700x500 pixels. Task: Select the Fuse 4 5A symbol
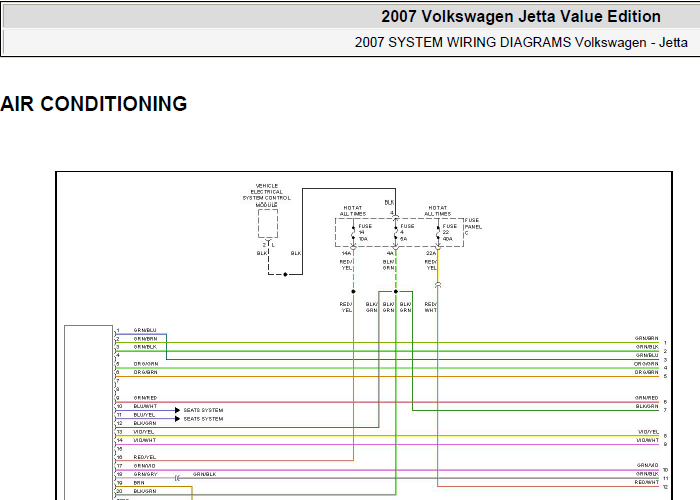(396, 234)
